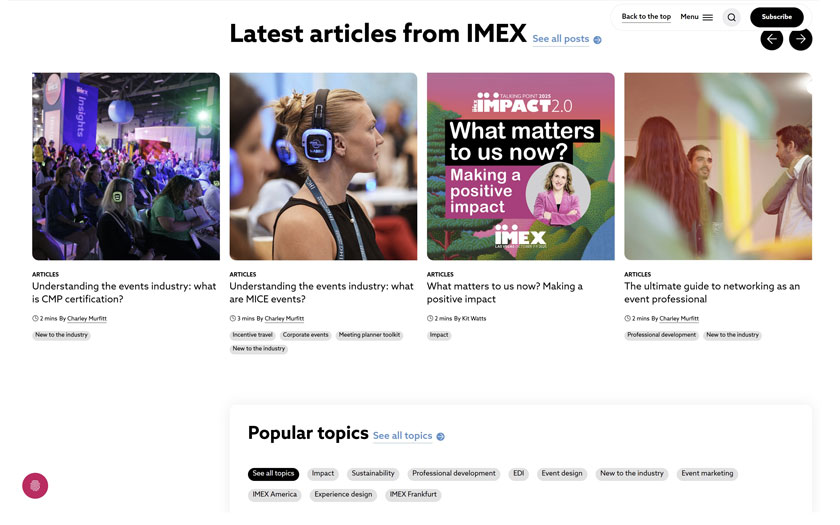Click 'New to the industry' tag under MICE article
The image size is (840, 525).
[259, 349]
